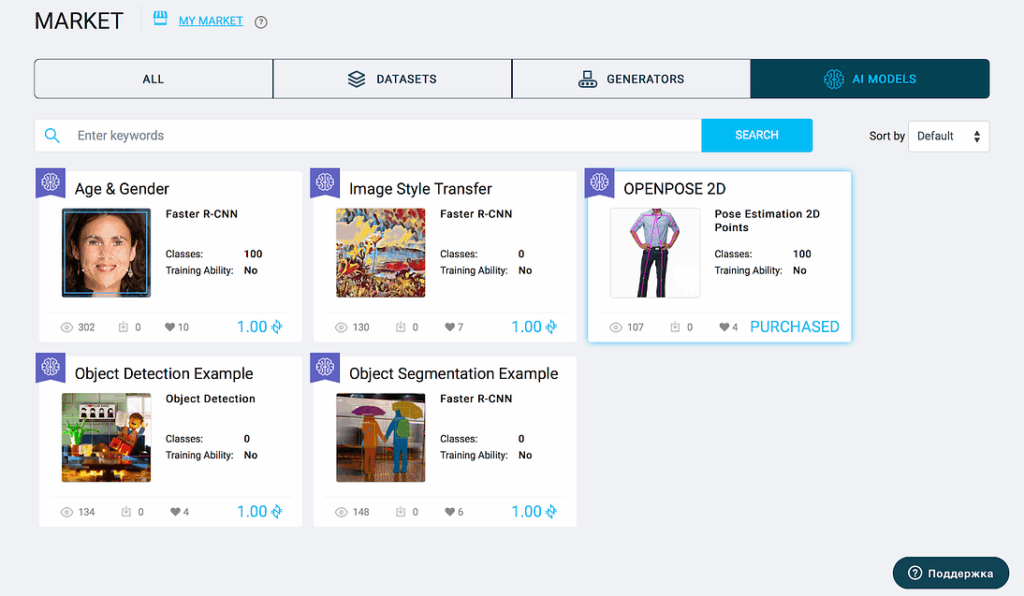
Task: Open the My Market link
Action: [x=210, y=21]
